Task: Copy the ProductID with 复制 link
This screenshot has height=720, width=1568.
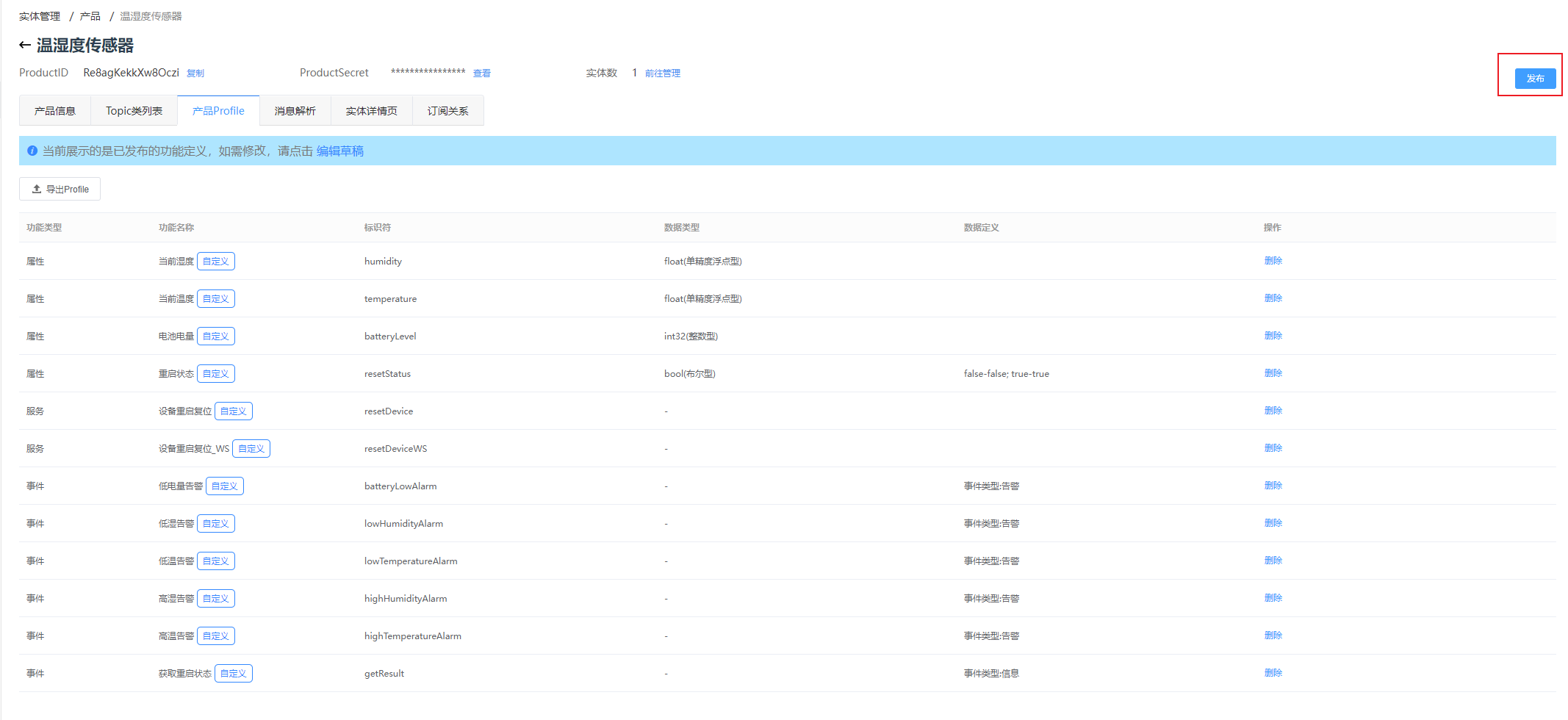Action: 195,73
